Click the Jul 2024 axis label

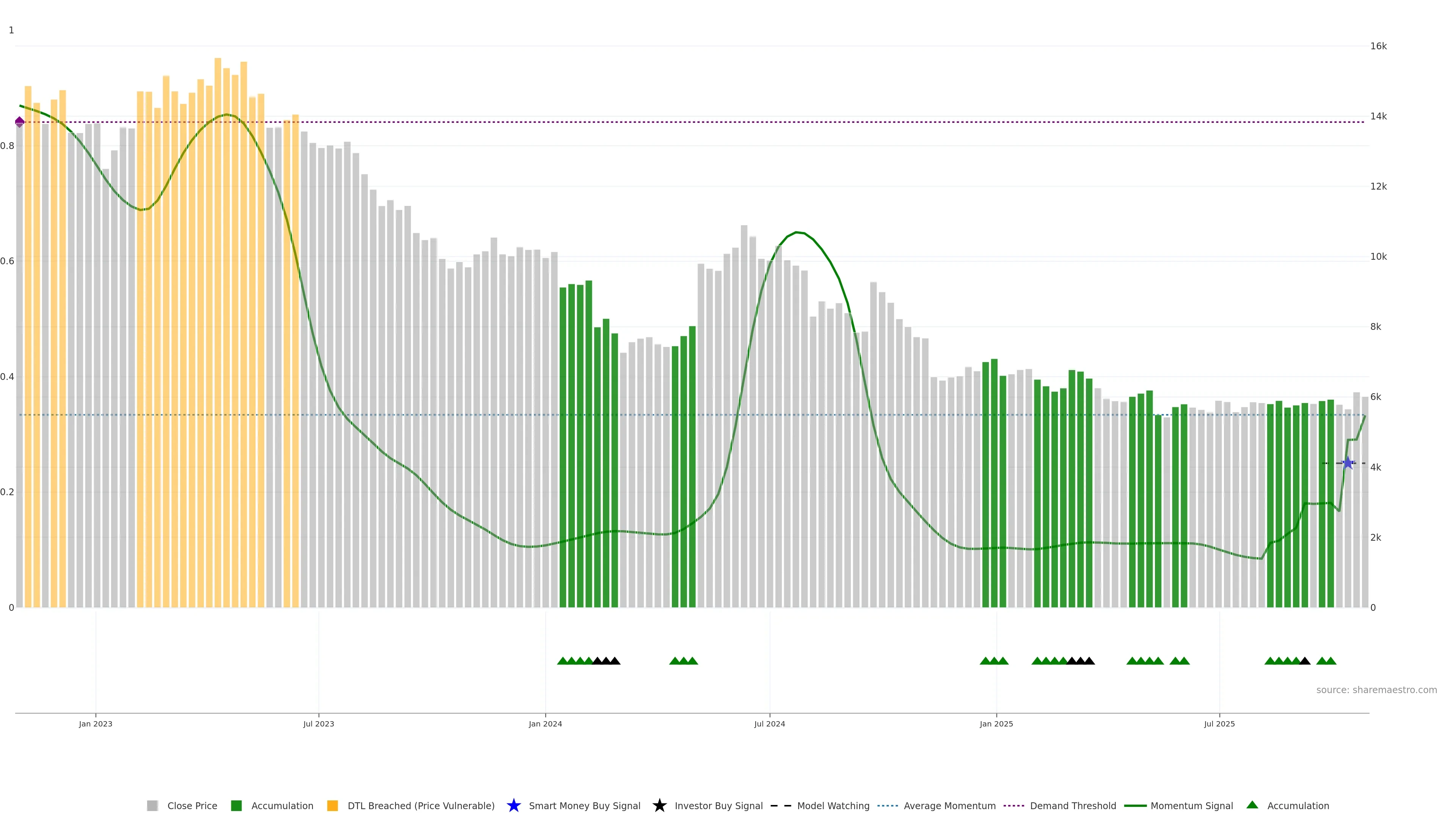pos(769,724)
